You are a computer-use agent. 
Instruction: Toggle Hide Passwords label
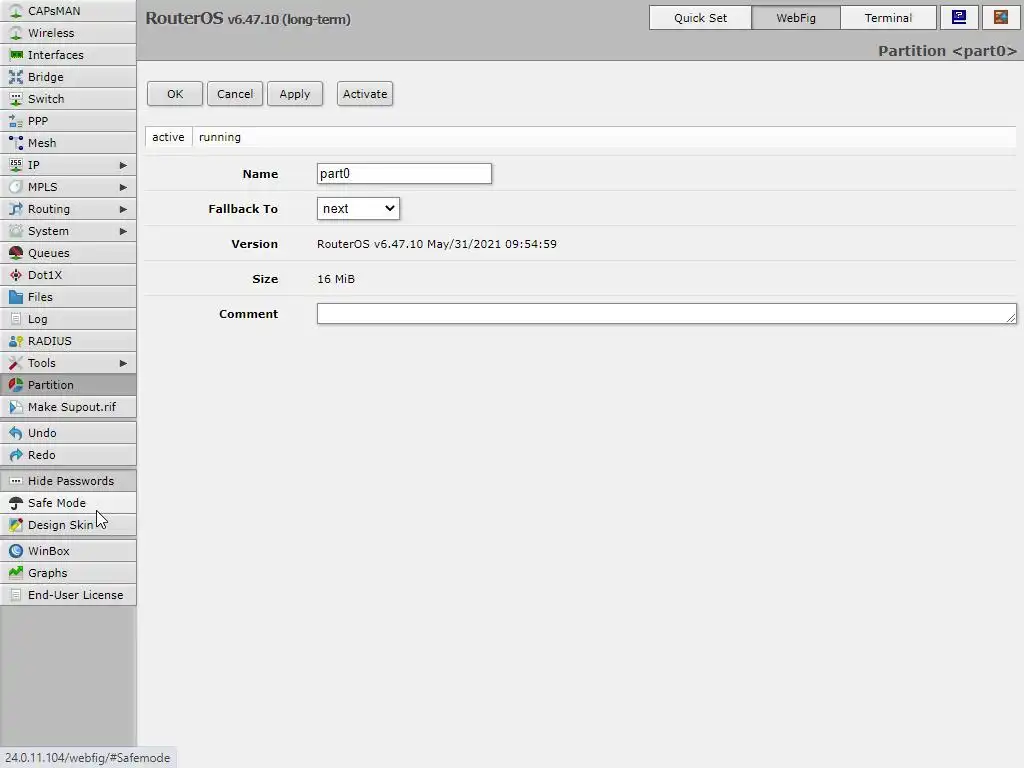pyautogui.click(x=71, y=481)
